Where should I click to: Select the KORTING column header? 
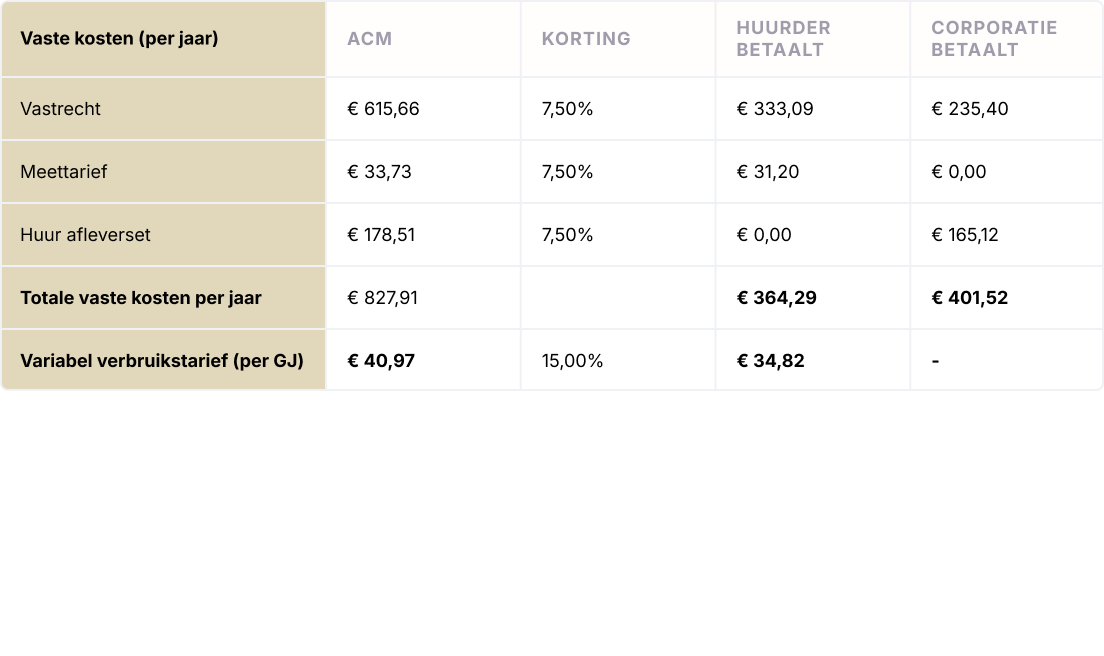tap(586, 39)
